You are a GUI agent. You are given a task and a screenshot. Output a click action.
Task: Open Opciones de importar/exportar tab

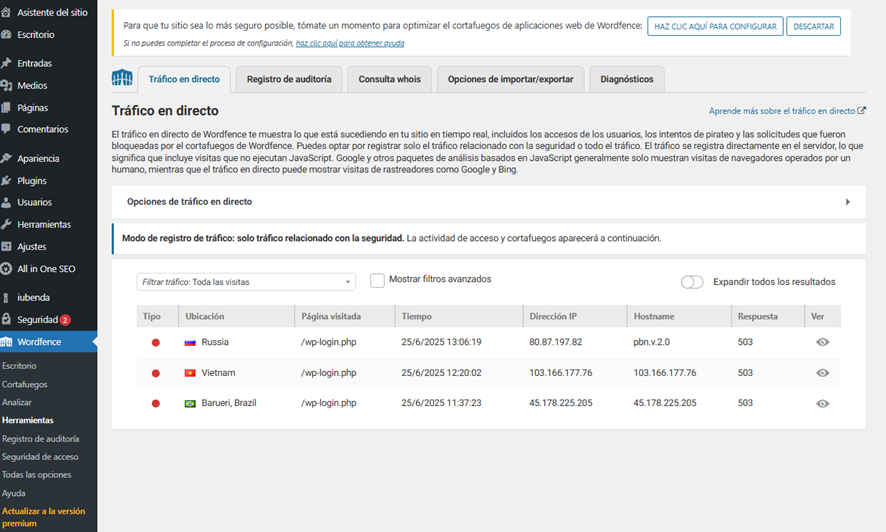coord(510,79)
